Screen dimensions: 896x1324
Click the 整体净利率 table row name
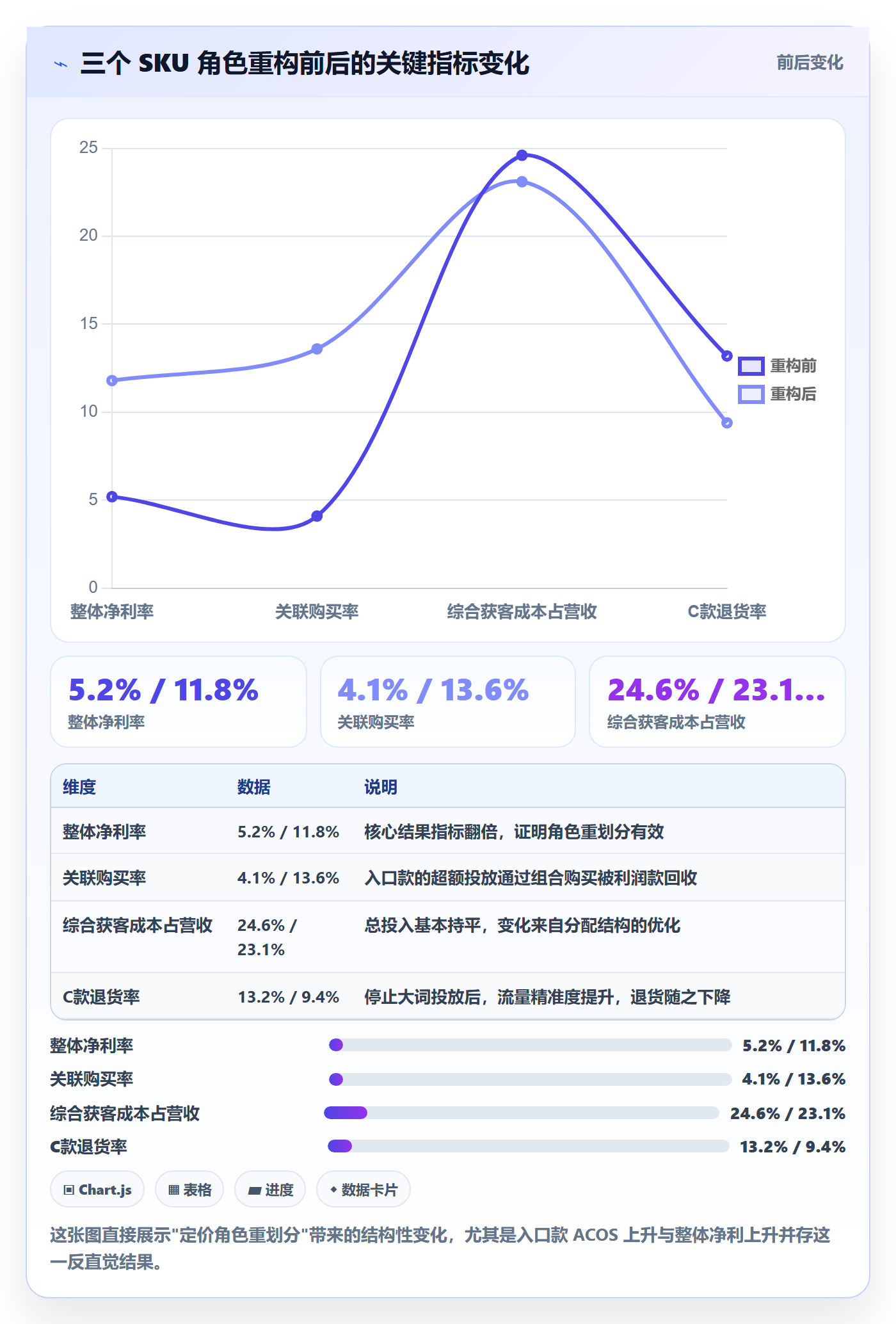click(x=104, y=832)
